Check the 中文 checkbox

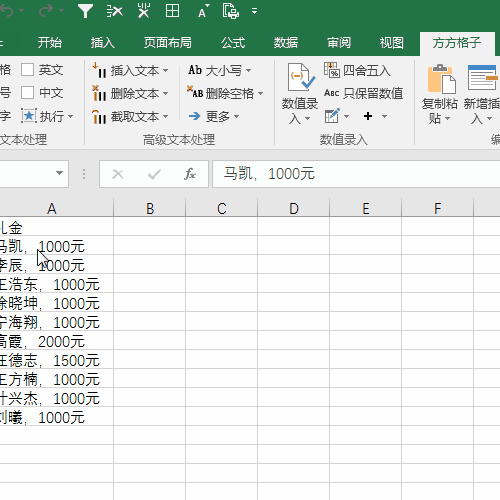(27, 93)
